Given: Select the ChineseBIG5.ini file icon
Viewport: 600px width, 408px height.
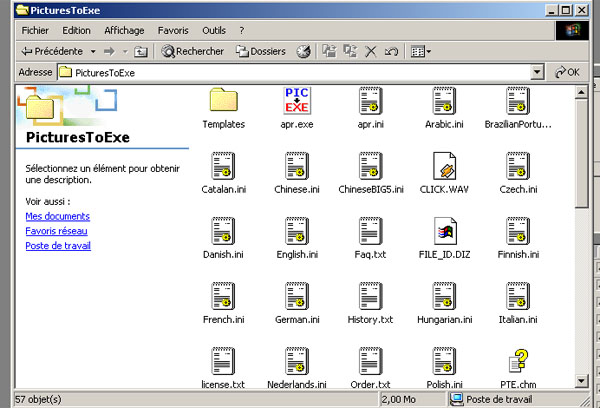Looking at the screenshot, I should coord(370,166).
